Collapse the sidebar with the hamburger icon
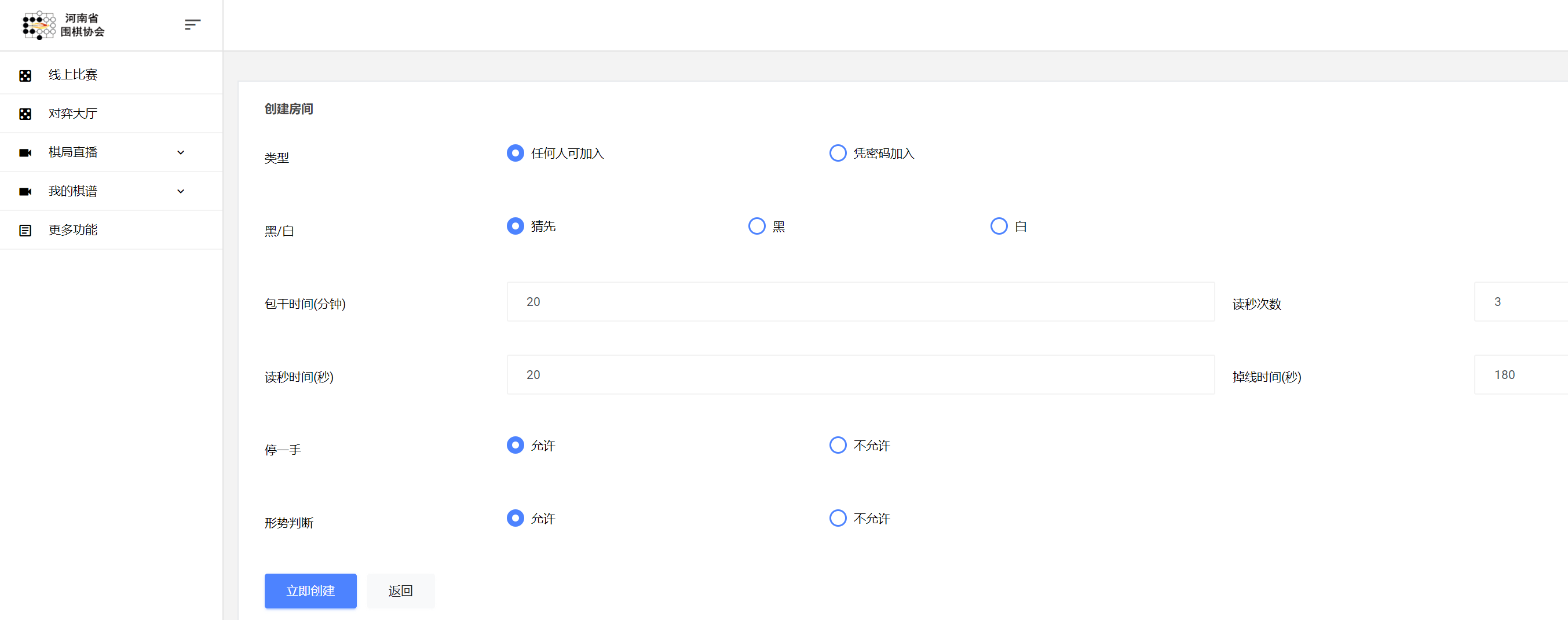The image size is (1568, 620). coord(192,24)
